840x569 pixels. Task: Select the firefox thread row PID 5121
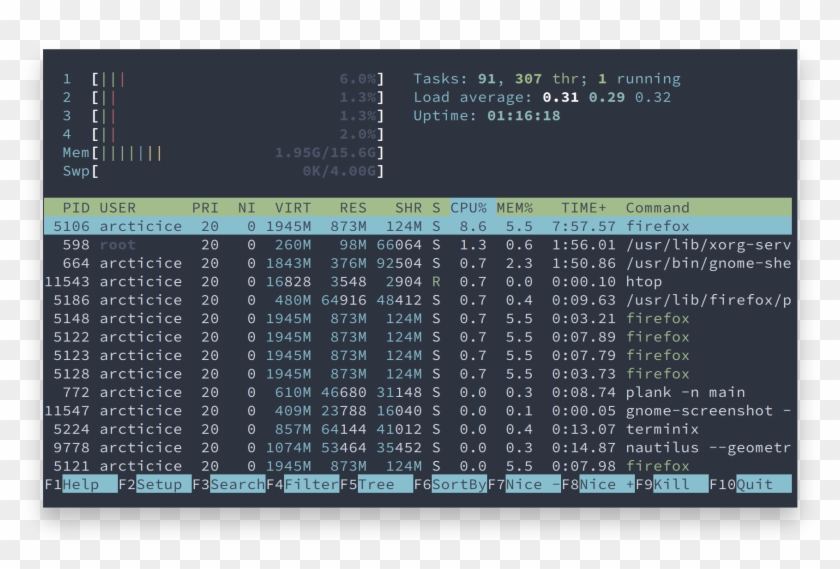click(418, 466)
